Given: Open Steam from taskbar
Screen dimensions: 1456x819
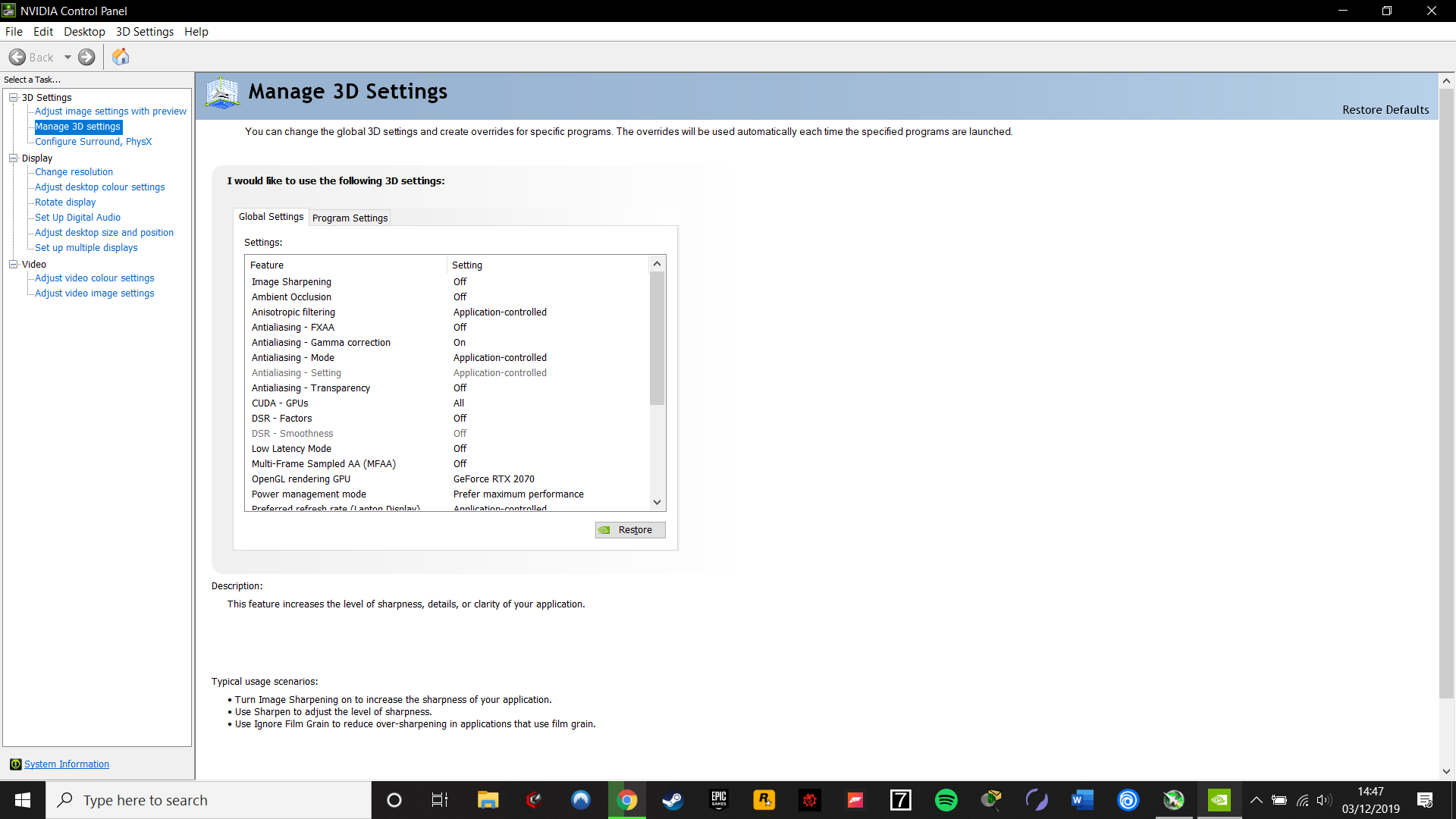Looking at the screenshot, I should point(673,800).
